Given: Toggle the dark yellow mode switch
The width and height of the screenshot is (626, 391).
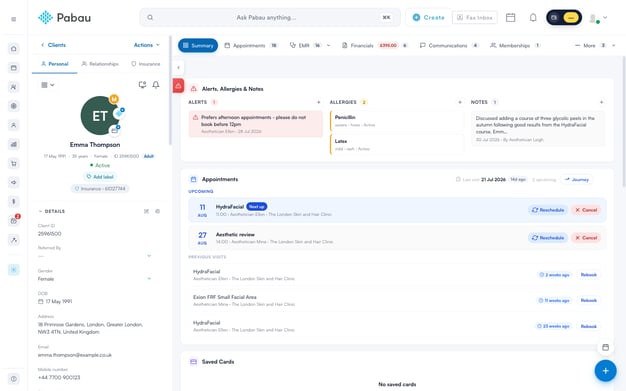Looking at the screenshot, I should (564, 18).
